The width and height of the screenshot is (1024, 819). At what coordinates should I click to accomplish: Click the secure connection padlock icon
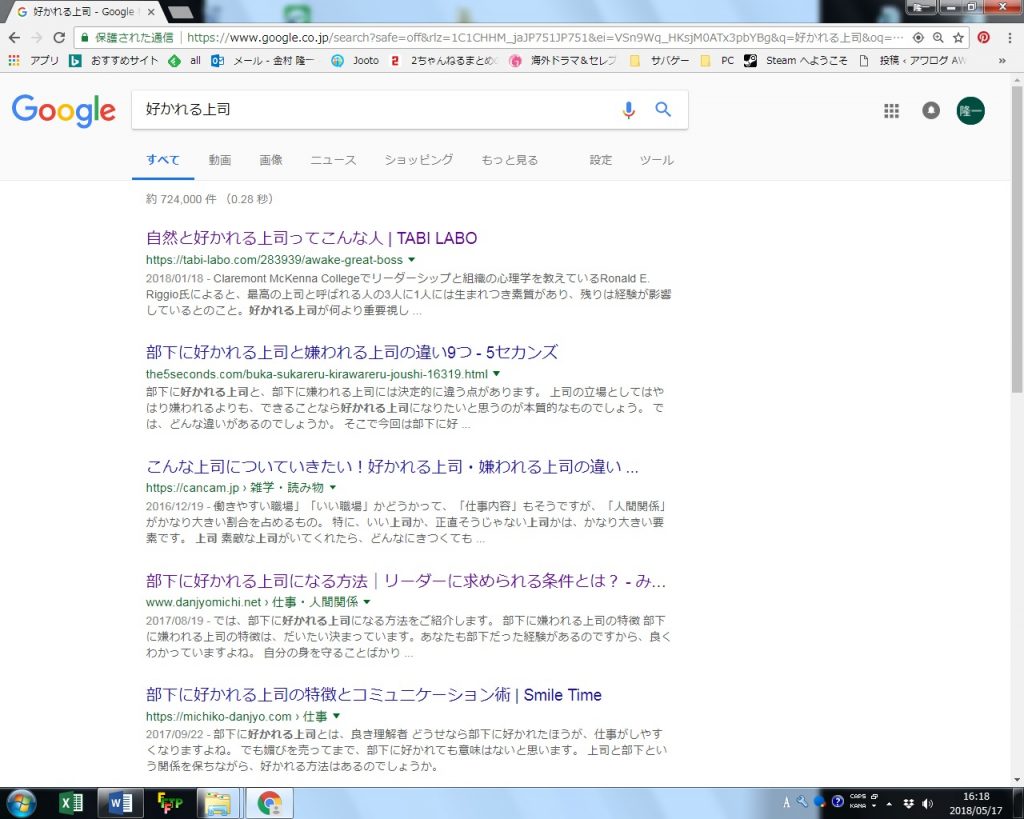pos(84,38)
